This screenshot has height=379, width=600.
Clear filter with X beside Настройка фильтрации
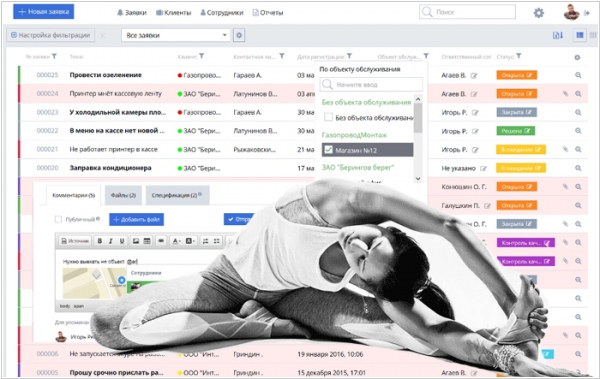(103, 35)
